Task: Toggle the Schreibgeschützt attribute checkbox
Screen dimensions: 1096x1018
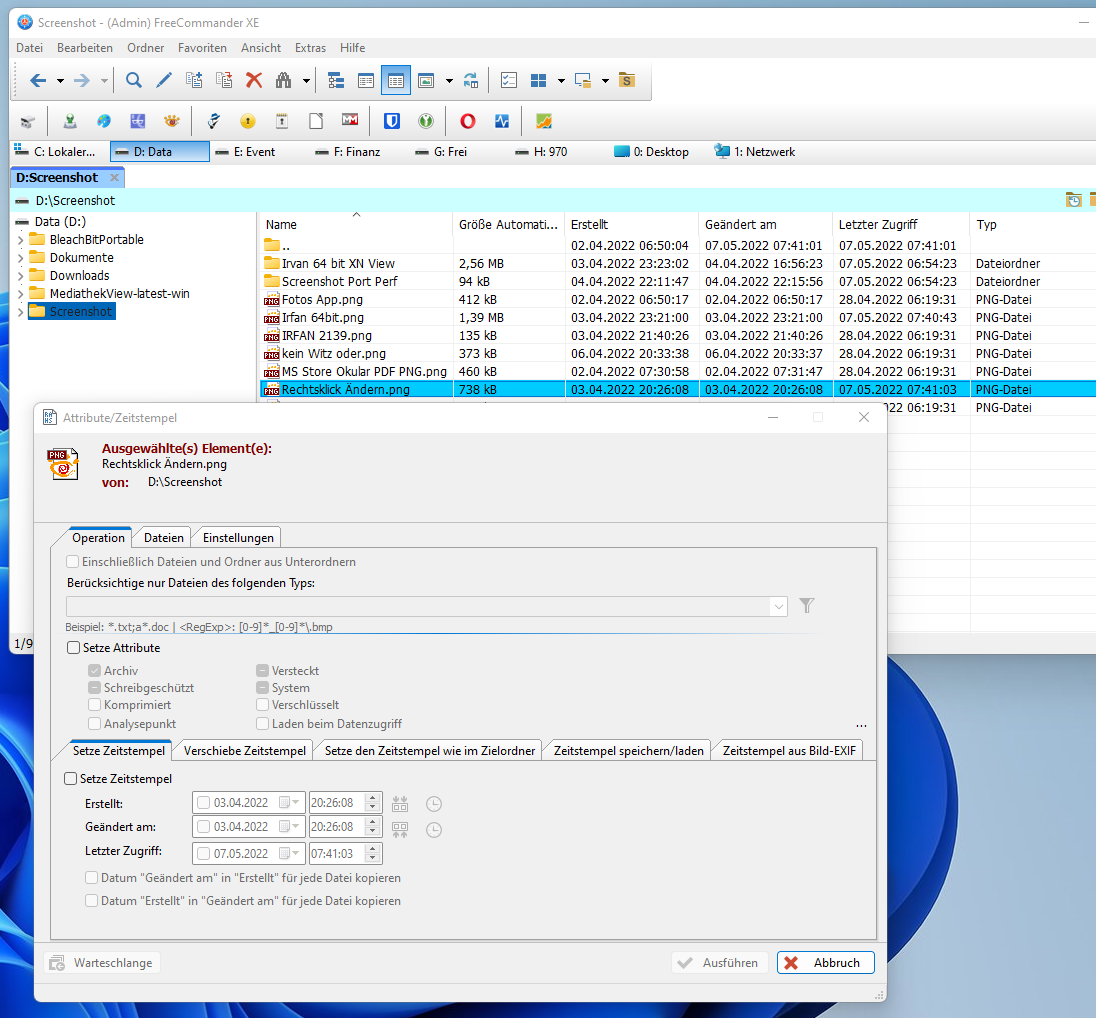Action: (x=94, y=688)
